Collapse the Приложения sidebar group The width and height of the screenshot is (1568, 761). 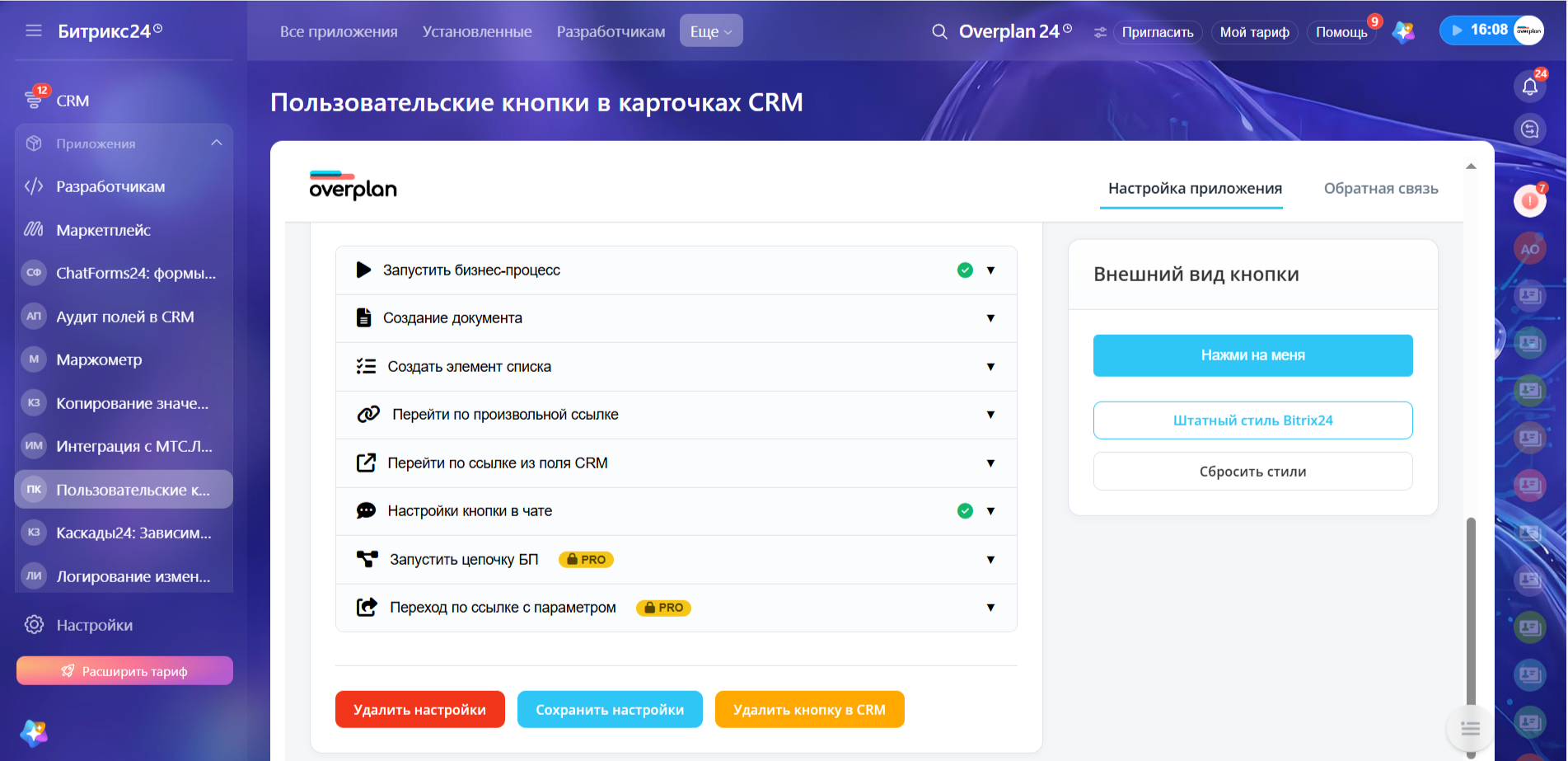217,143
